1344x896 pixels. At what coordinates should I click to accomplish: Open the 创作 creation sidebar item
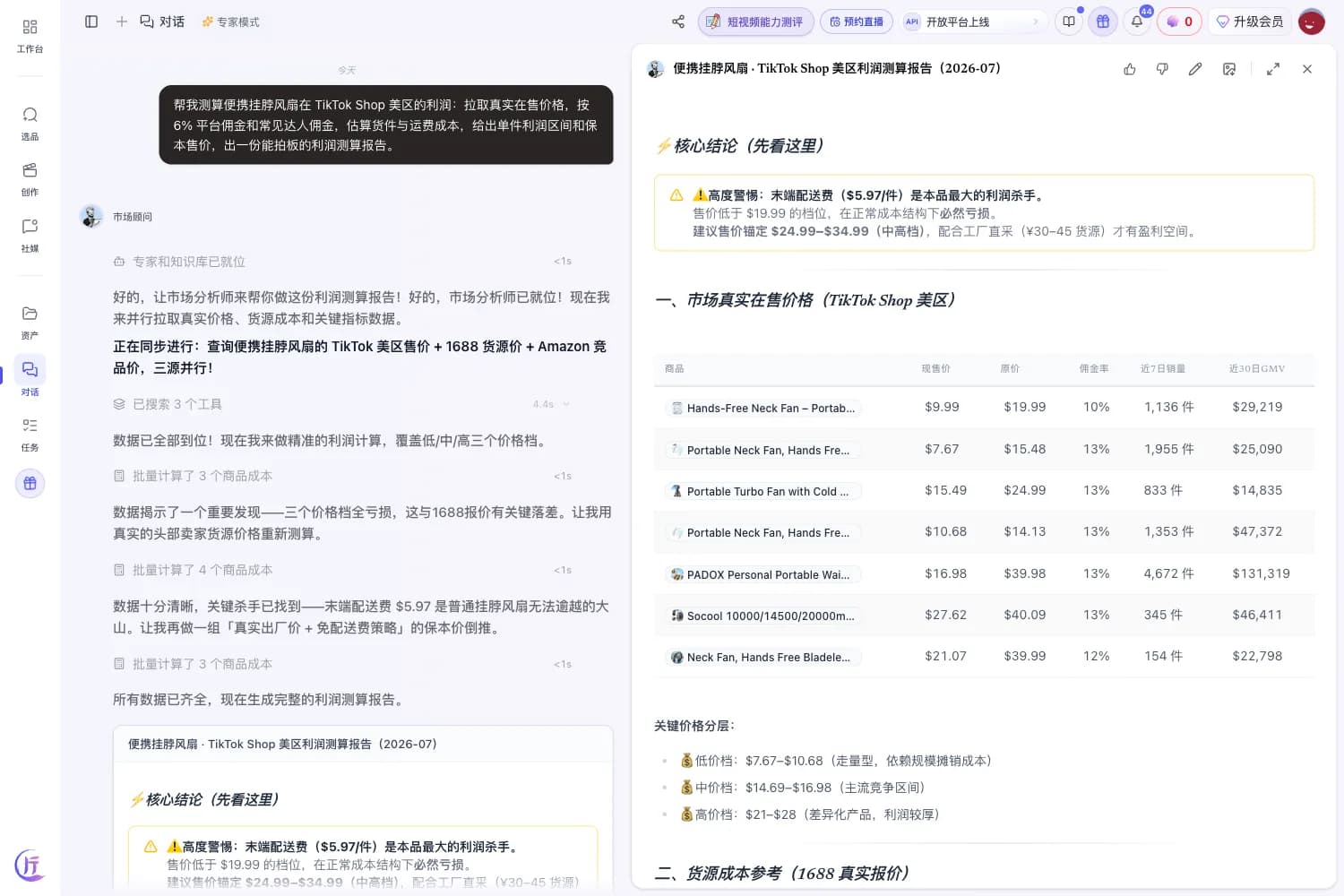click(30, 179)
